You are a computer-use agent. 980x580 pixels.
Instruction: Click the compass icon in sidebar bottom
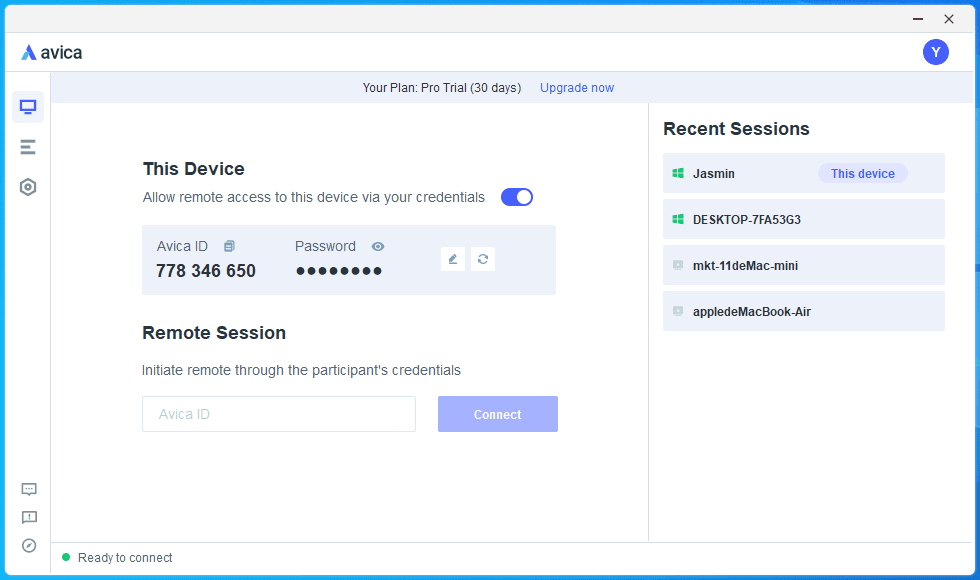pos(29,545)
